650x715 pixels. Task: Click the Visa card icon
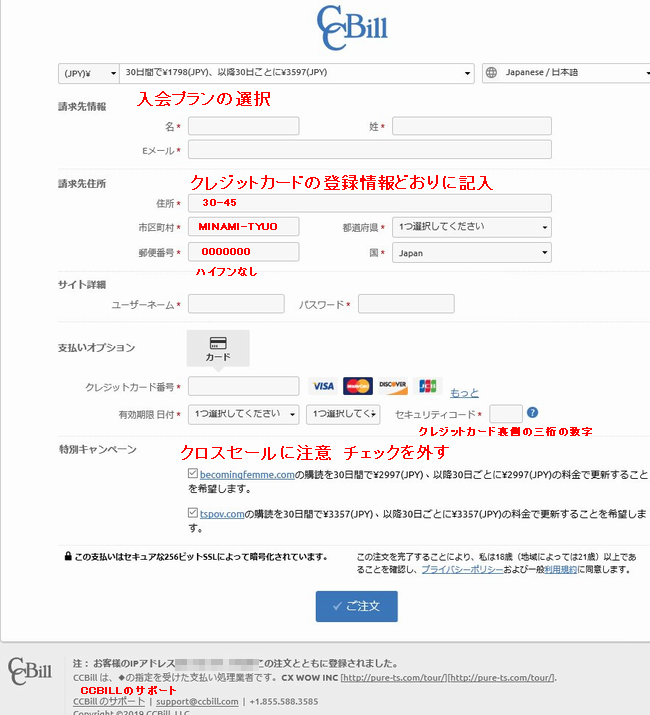(323, 386)
